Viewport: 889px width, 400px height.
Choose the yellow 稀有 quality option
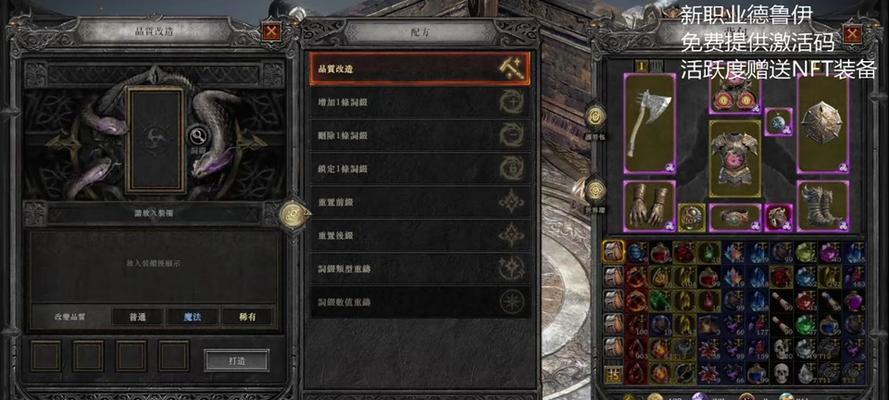[247, 317]
